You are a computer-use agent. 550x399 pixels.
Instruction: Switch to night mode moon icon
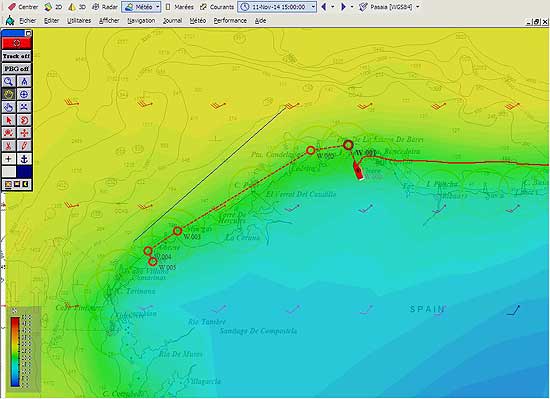coord(26,184)
